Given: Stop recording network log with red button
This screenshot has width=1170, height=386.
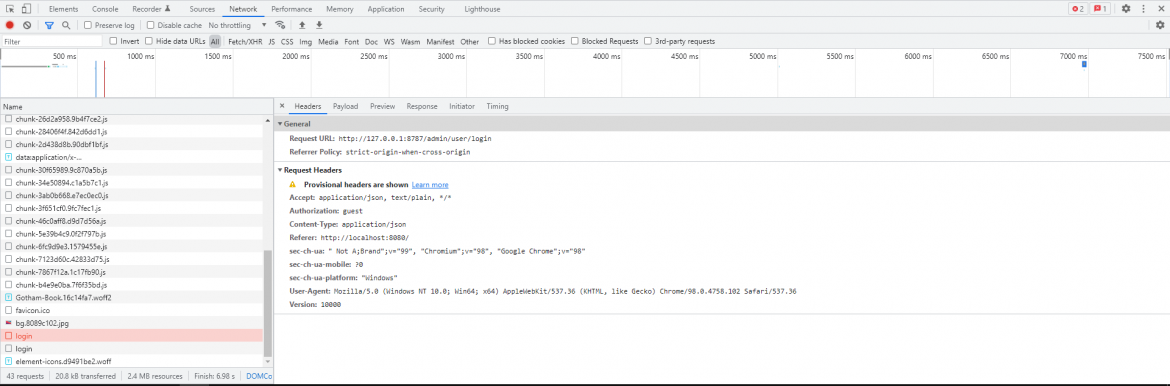Looking at the screenshot, I should point(10,25).
